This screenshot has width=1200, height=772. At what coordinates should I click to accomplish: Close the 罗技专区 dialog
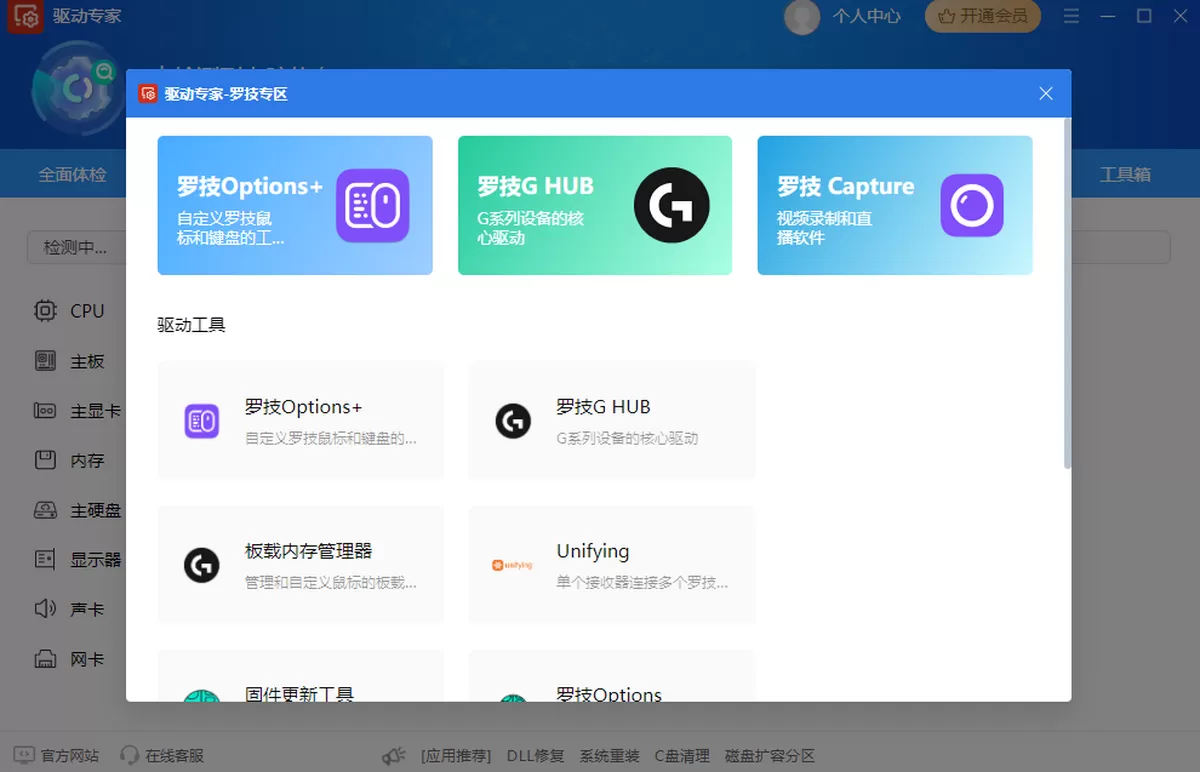coord(1046,93)
